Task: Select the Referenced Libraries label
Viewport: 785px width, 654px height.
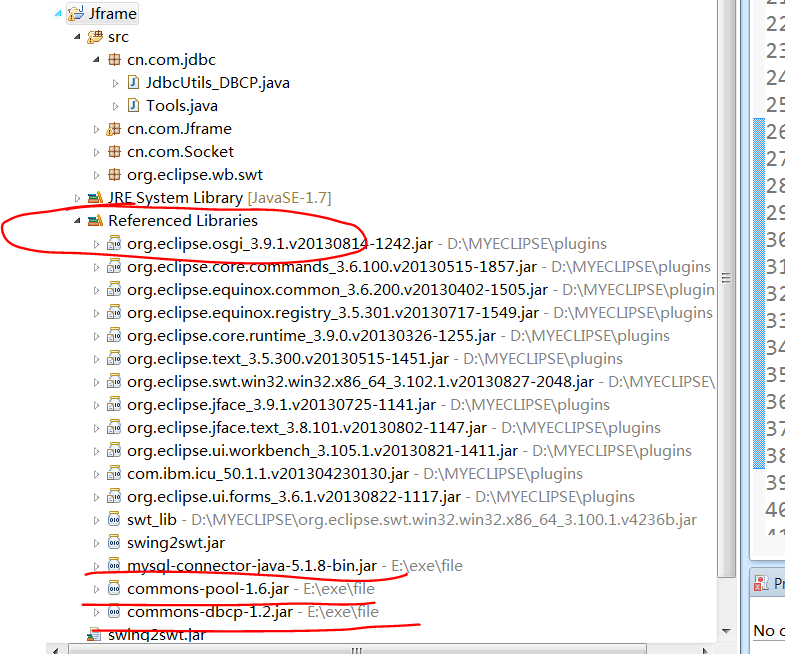Action: coord(183,221)
